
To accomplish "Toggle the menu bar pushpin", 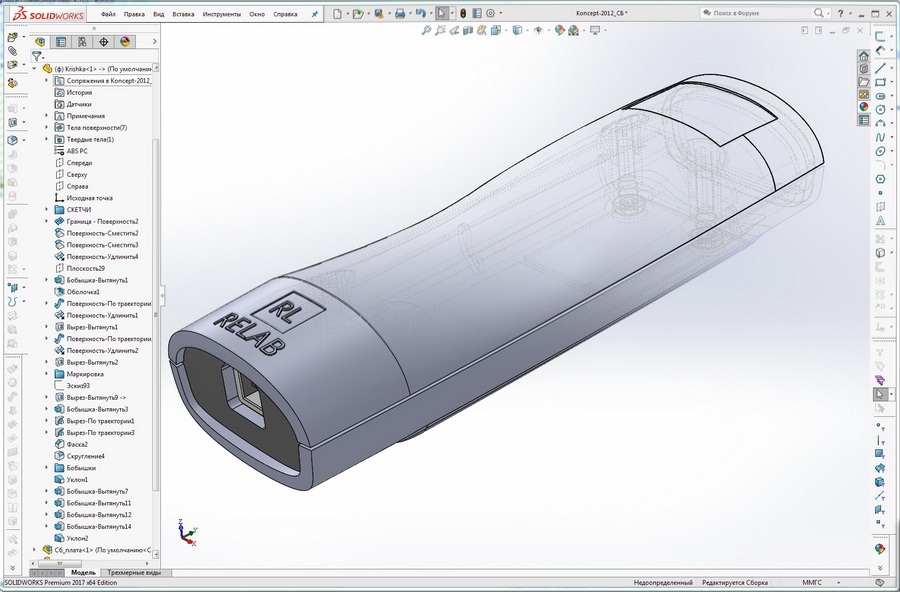I will pos(313,14).
